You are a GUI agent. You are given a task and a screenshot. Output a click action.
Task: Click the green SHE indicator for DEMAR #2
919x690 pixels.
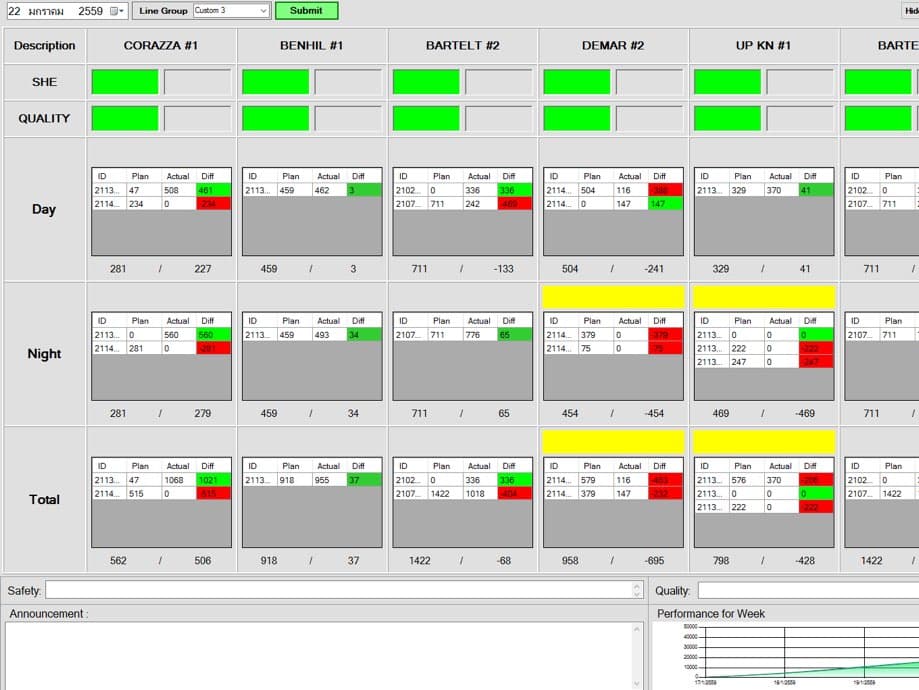577,82
